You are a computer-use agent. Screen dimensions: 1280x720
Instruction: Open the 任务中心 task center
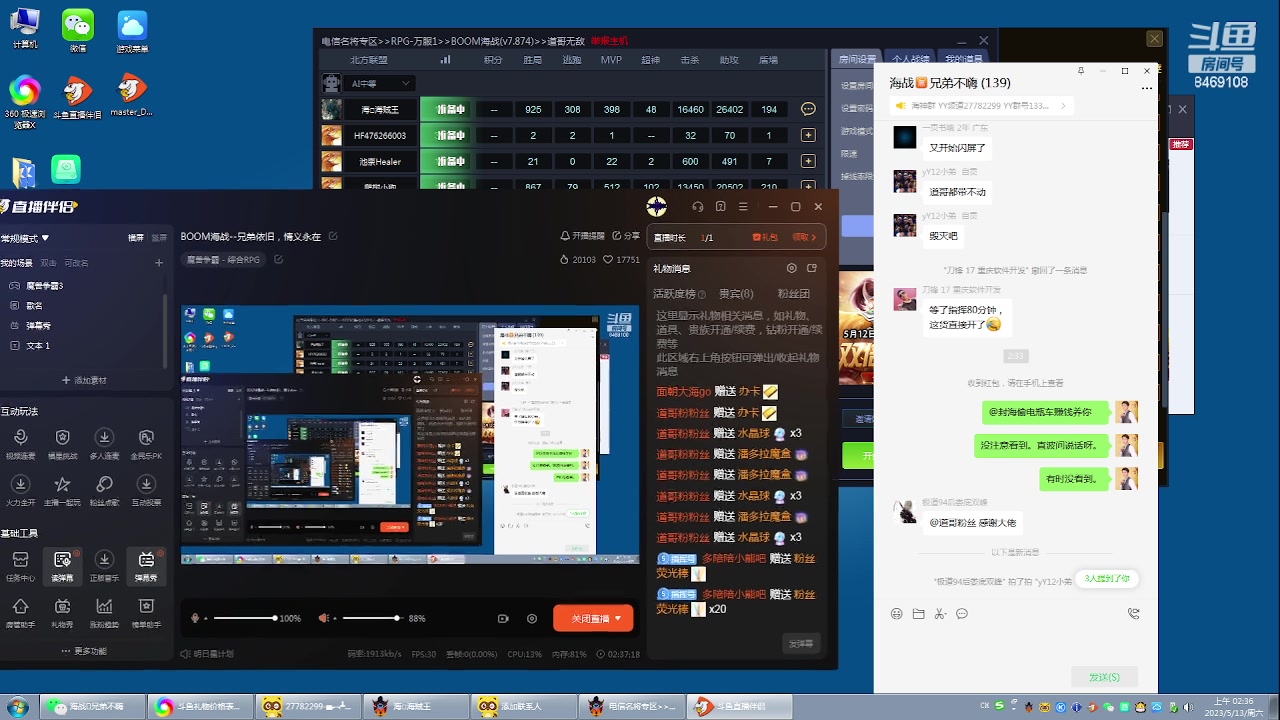(x=20, y=566)
